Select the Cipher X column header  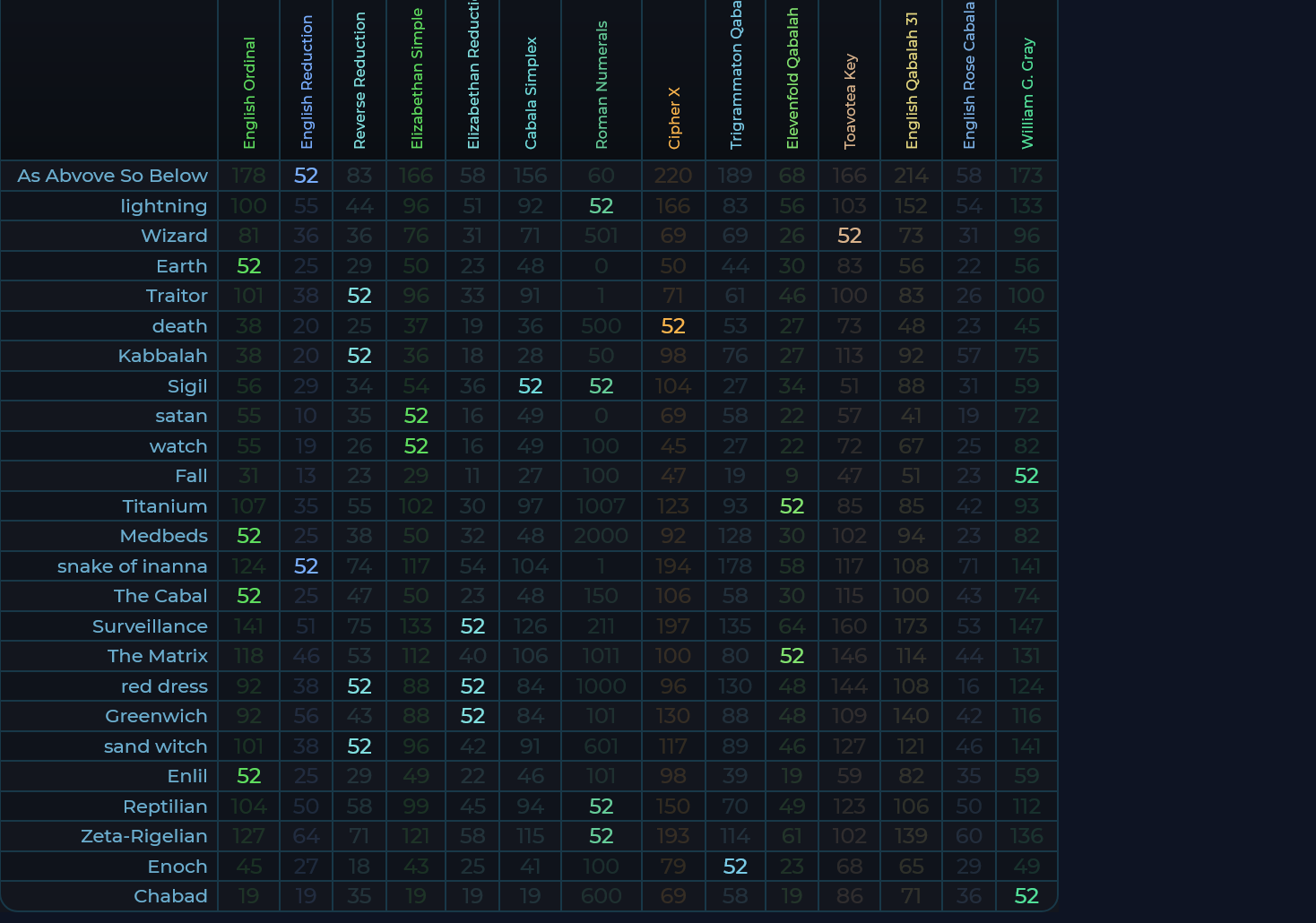[674, 117]
